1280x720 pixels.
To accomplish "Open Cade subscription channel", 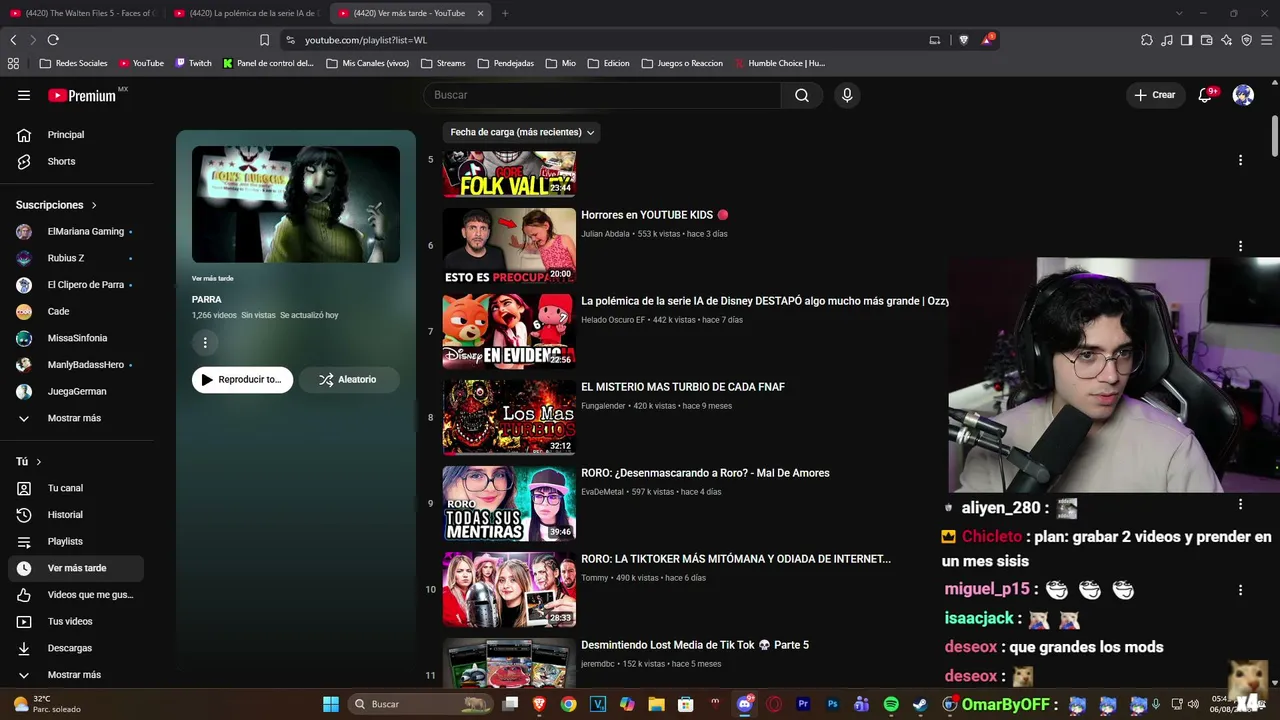I will click(x=77, y=311).
